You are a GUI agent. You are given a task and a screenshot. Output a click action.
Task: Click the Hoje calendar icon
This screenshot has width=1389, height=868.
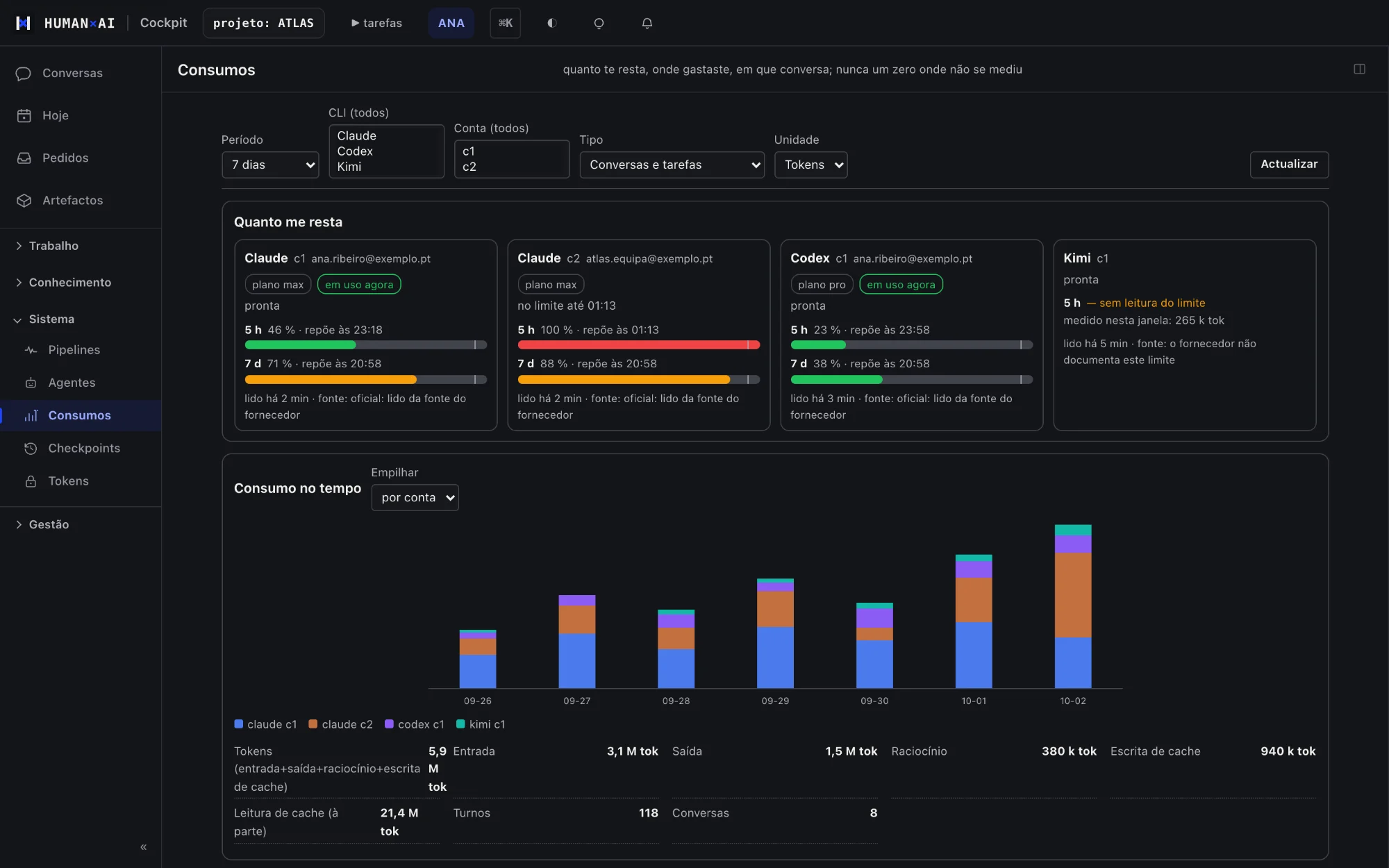click(24, 115)
